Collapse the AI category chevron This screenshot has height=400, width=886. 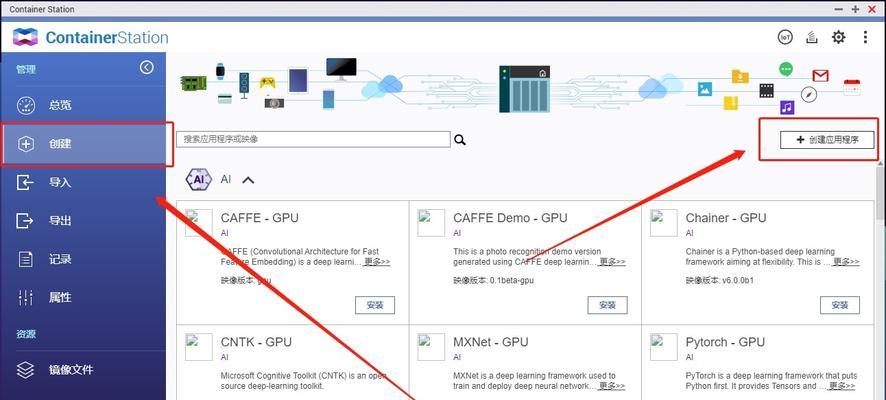tap(248, 180)
